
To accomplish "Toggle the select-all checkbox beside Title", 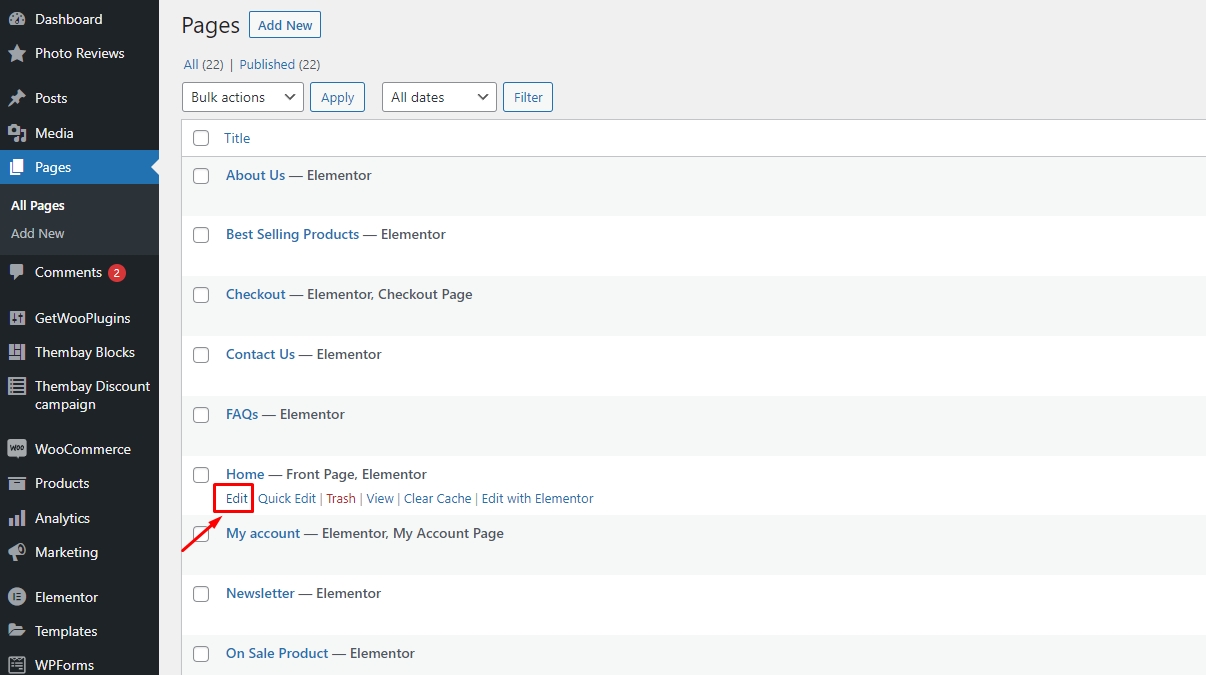I will point(201,138).
